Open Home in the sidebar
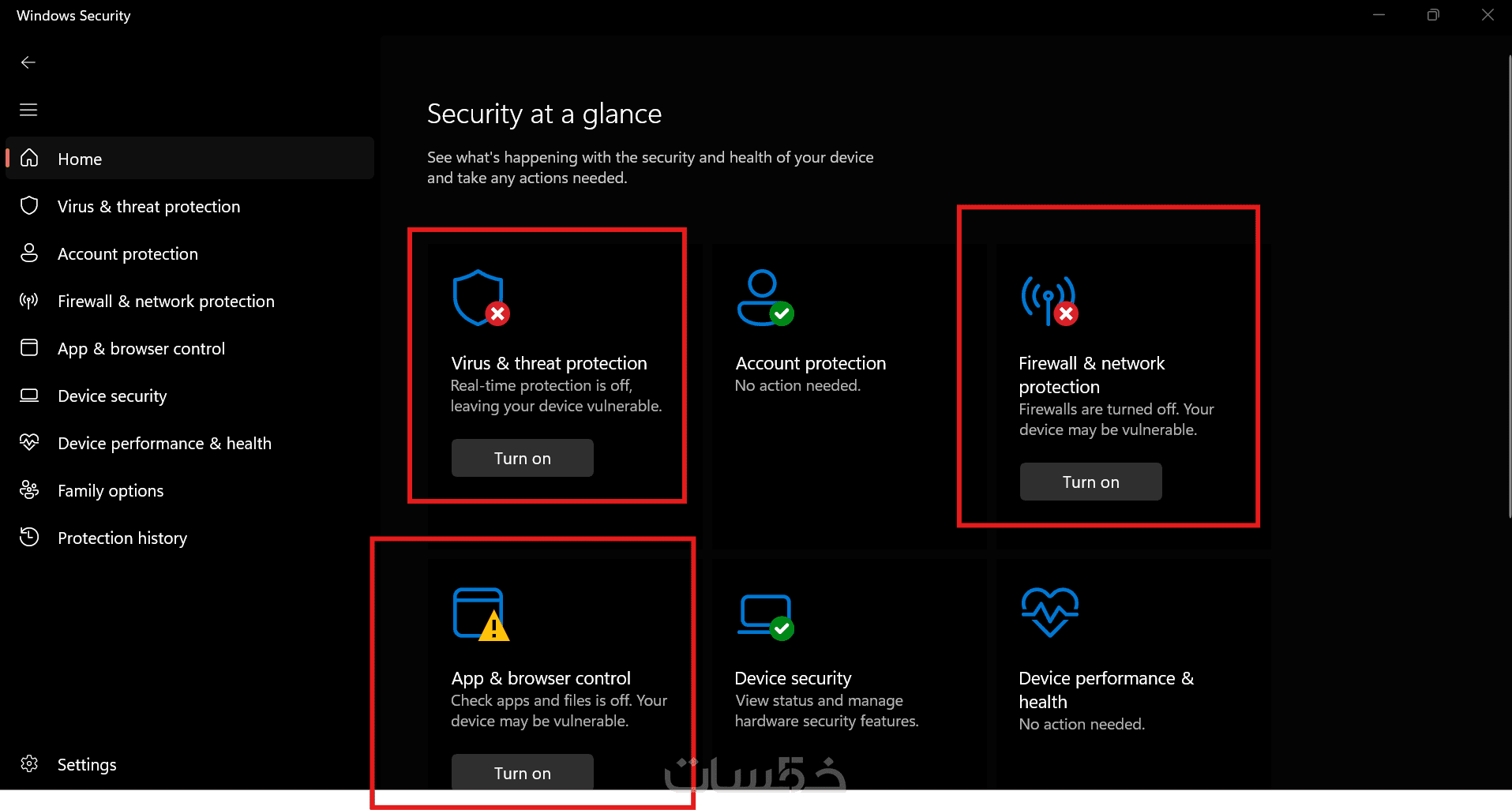Image resolution: width=1512 pixels, height=810 pixels. tap(80, 159)
